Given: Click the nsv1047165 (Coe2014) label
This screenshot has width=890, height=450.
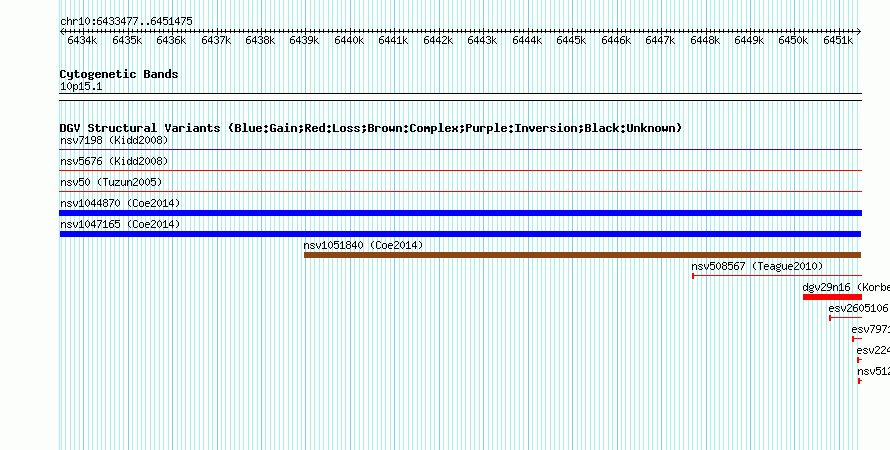Looking at the screenshot, I should [x=120, y=224].
